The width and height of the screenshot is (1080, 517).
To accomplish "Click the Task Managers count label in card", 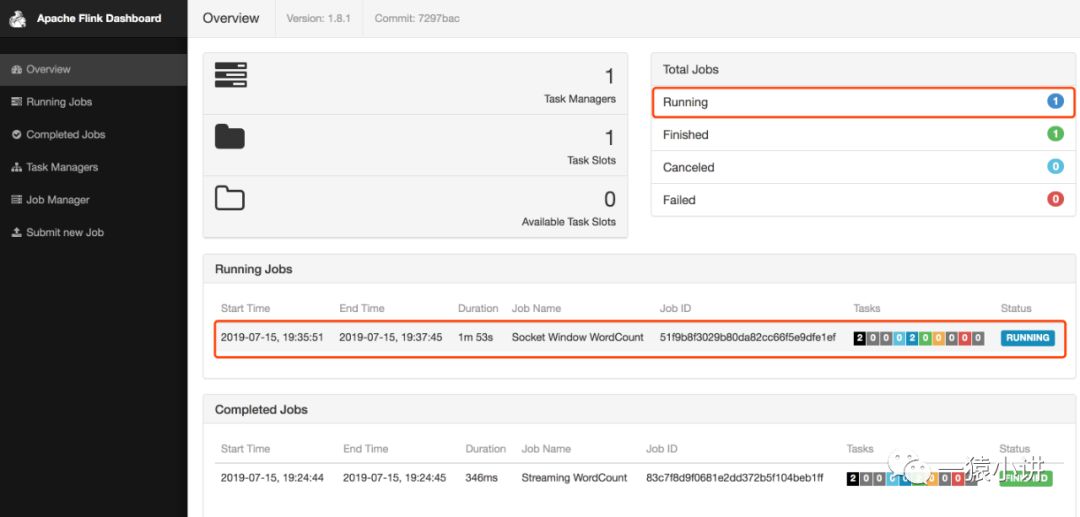I will (580, 99).
